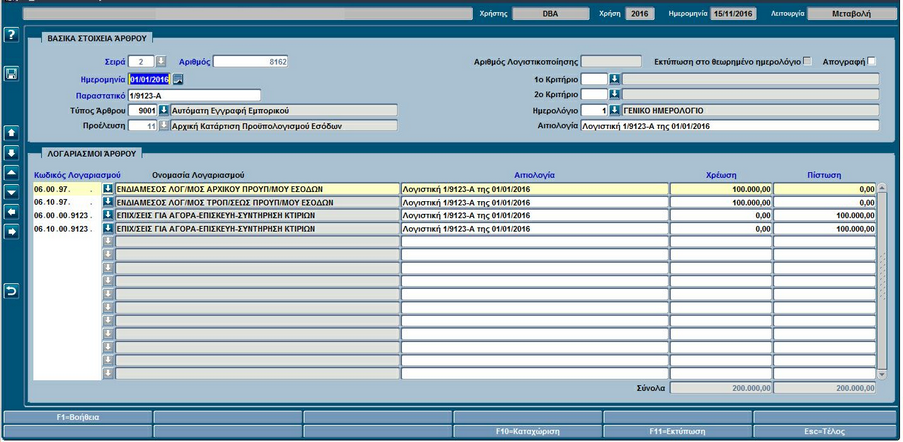
Task: Open the 2ο Κριτήριο lookup arrow
Action: [614, 94]
